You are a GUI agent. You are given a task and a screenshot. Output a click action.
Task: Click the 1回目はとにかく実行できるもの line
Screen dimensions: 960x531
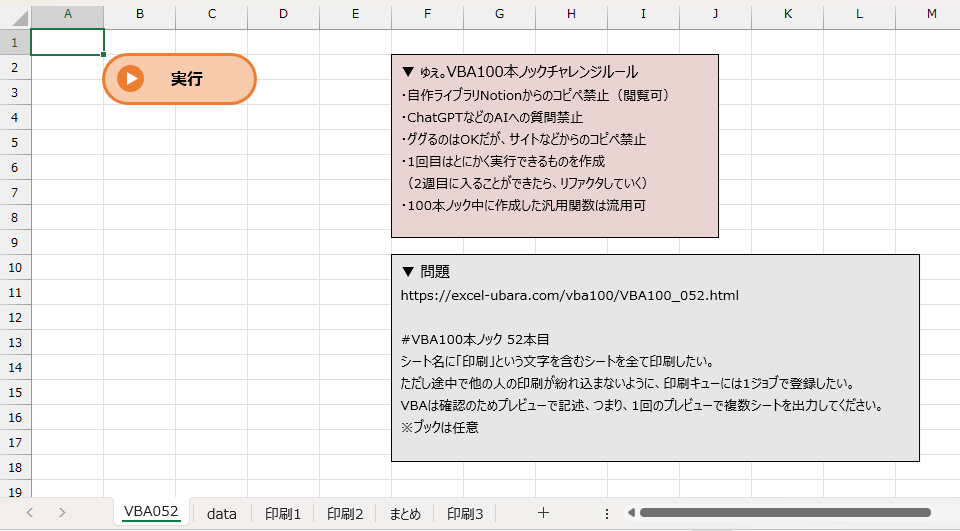click(x=503, y=161)
